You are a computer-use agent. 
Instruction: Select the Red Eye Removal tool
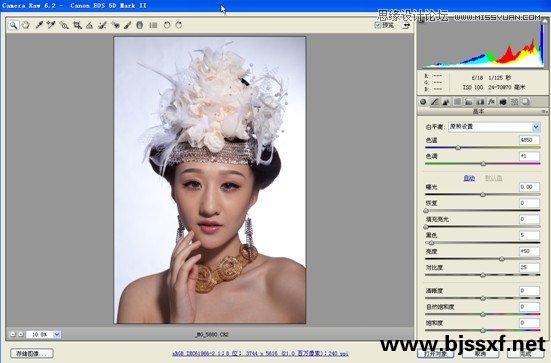click(x=115, y=25)
